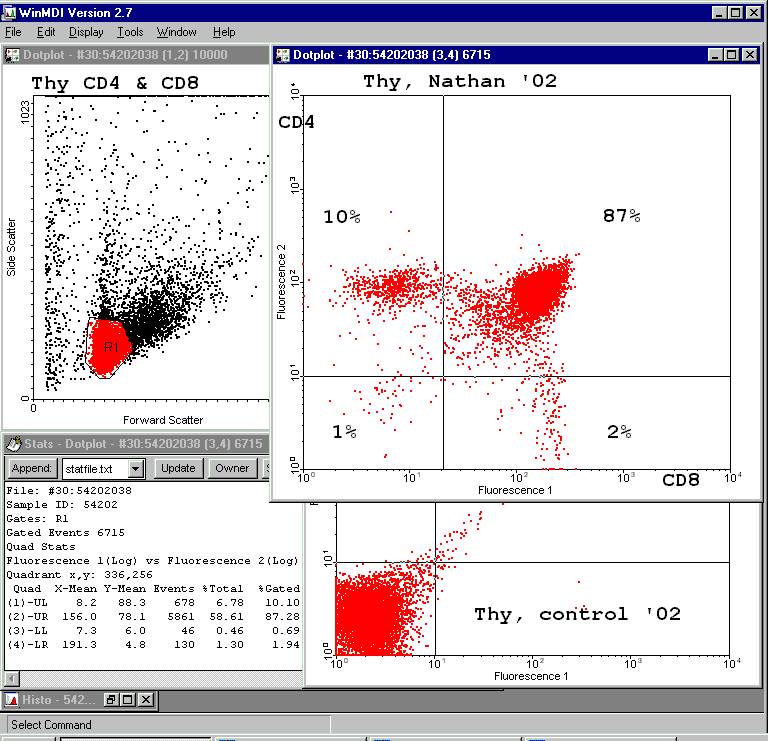Maximize the minimized Histo window
The height and width of the screenshot is (741, 768).
click(x=129, y=700)
